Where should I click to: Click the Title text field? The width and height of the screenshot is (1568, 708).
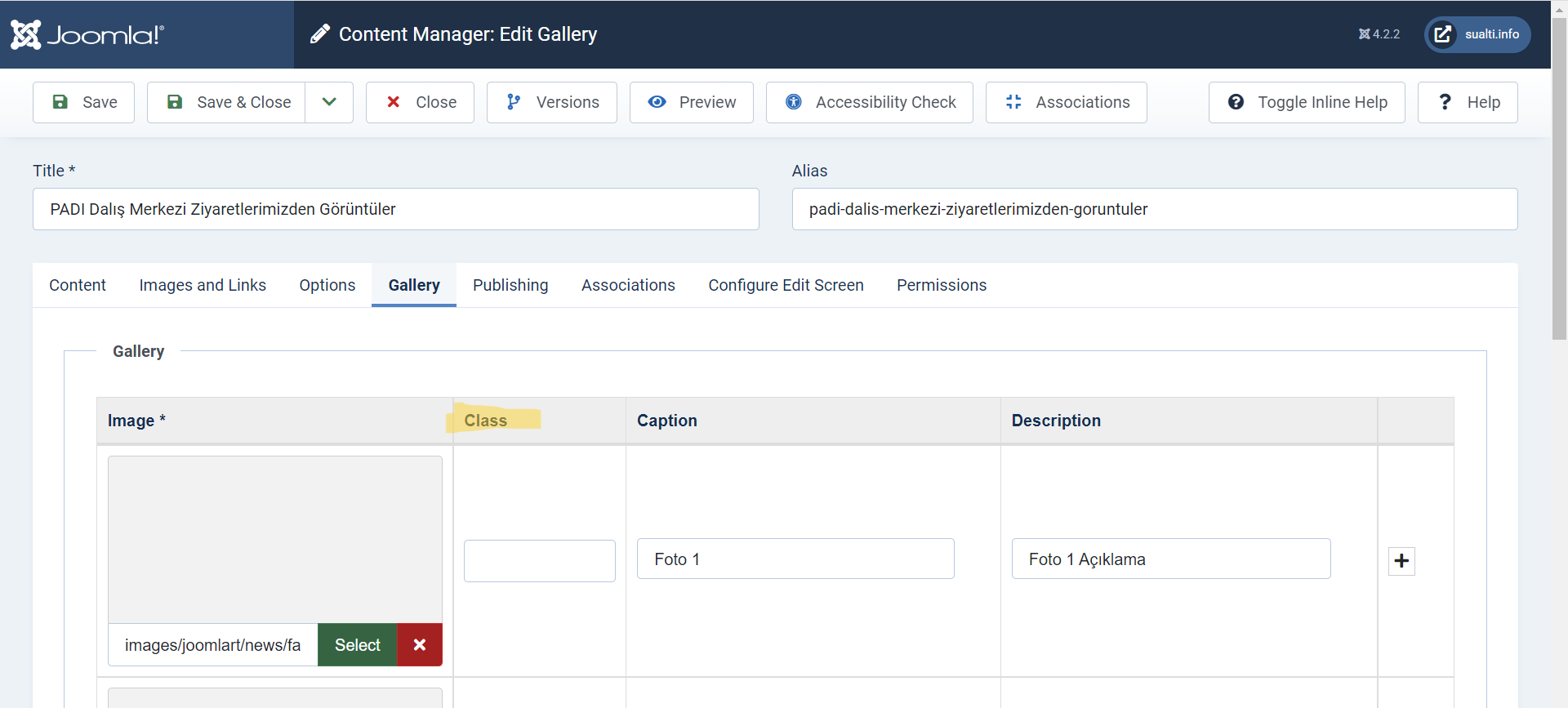[x=396, y=209]
